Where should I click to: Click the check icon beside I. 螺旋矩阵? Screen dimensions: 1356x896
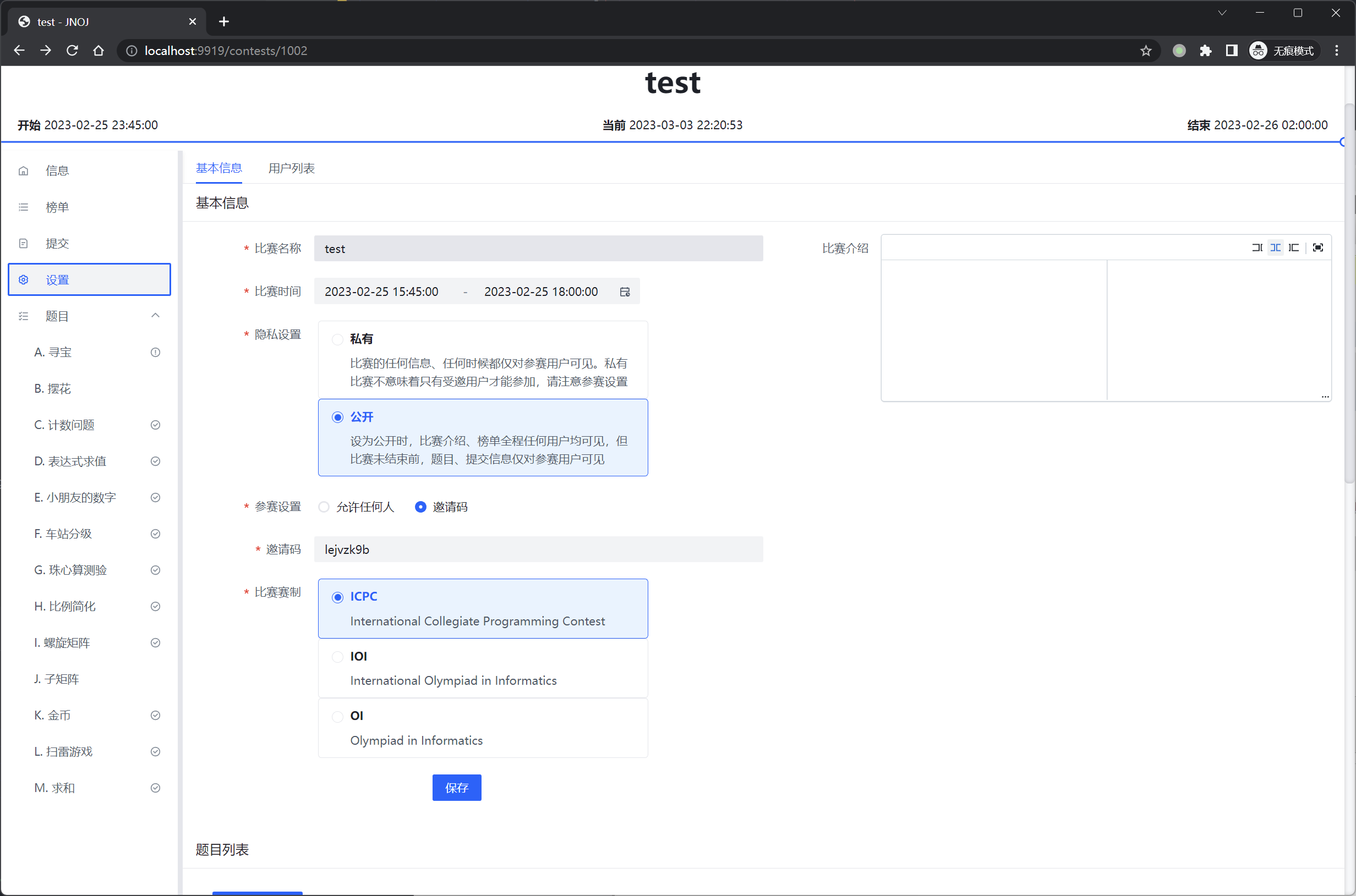click(x=155, y=642)
